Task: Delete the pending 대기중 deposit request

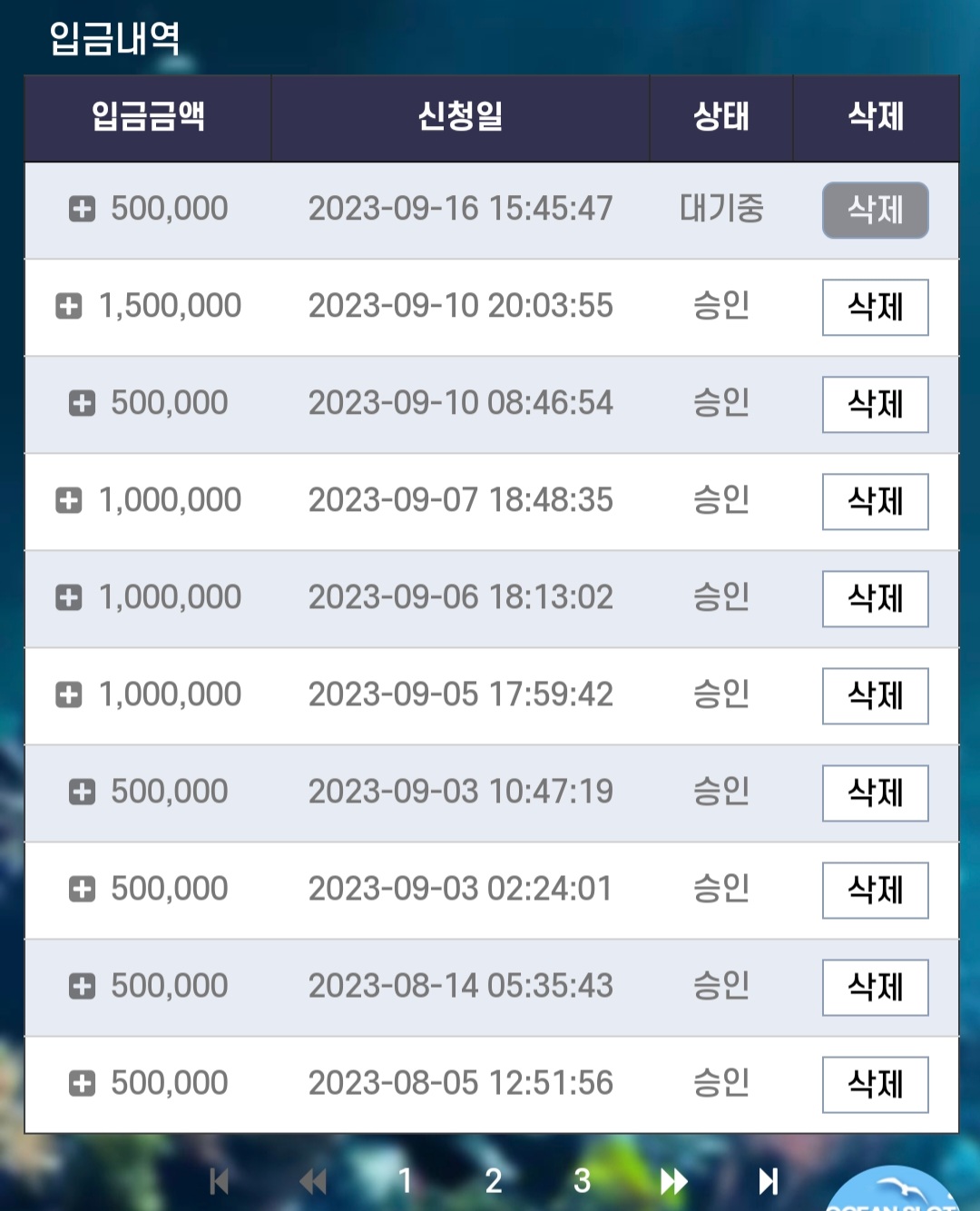Action: pyautogui.click(x=876, y=211)
